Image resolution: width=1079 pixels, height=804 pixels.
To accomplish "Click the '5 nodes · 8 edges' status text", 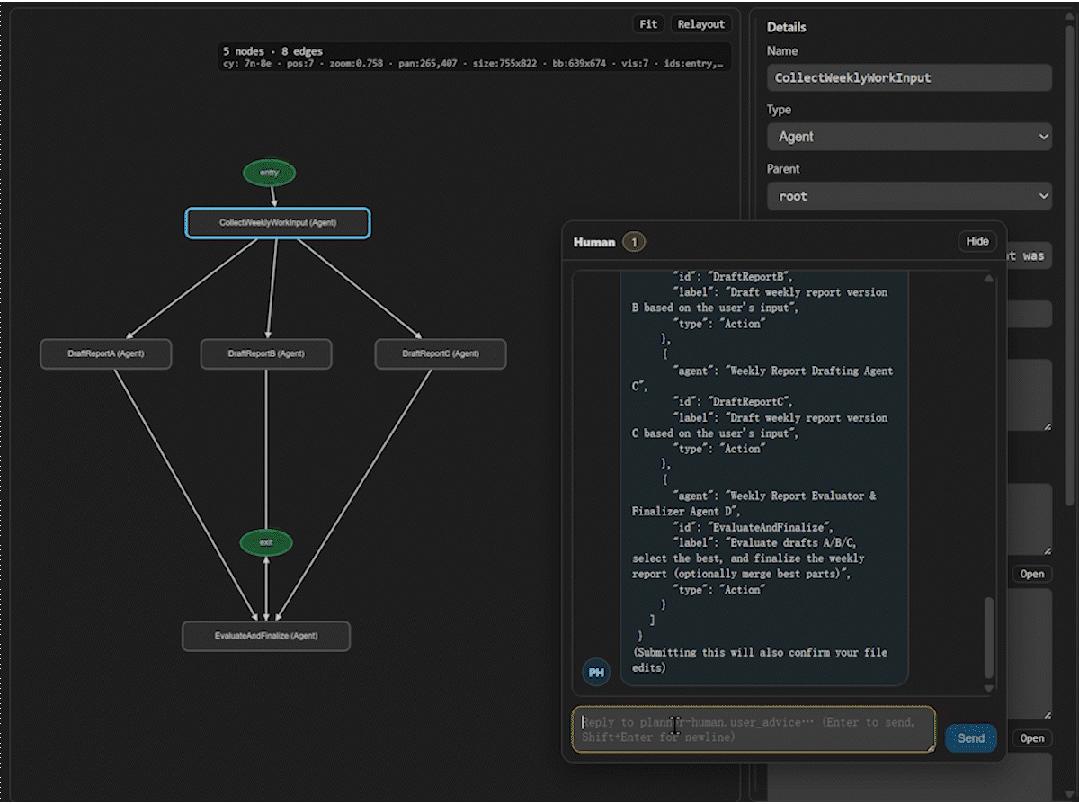I will [x=273, y=51].
